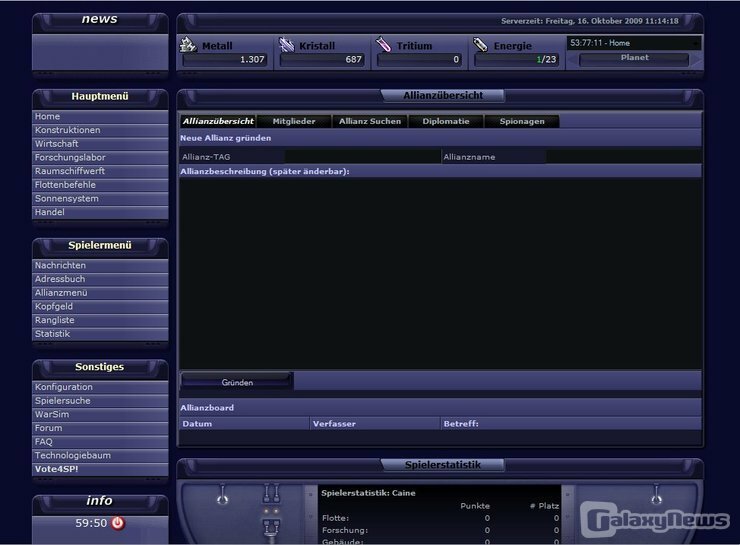Click the Neue Allianz gründen heading
Screen dimensions: 740x545
coord(226,138)
